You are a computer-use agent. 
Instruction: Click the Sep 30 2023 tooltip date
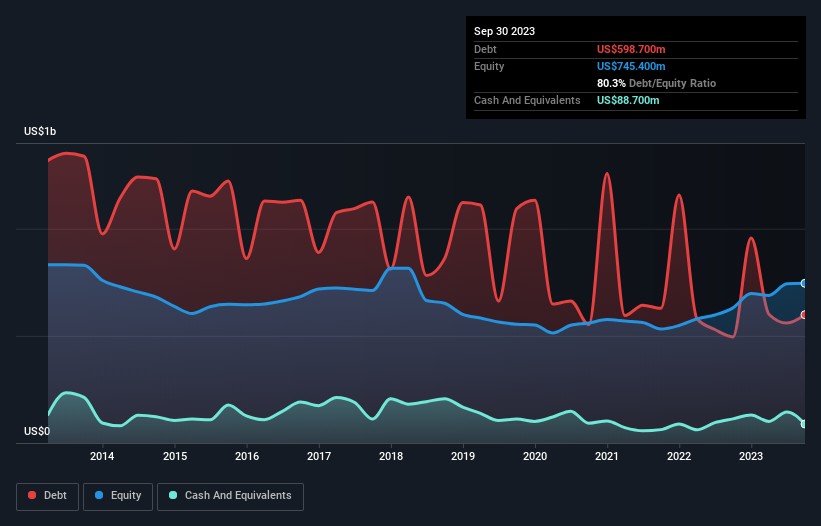(x=504, y=31)
